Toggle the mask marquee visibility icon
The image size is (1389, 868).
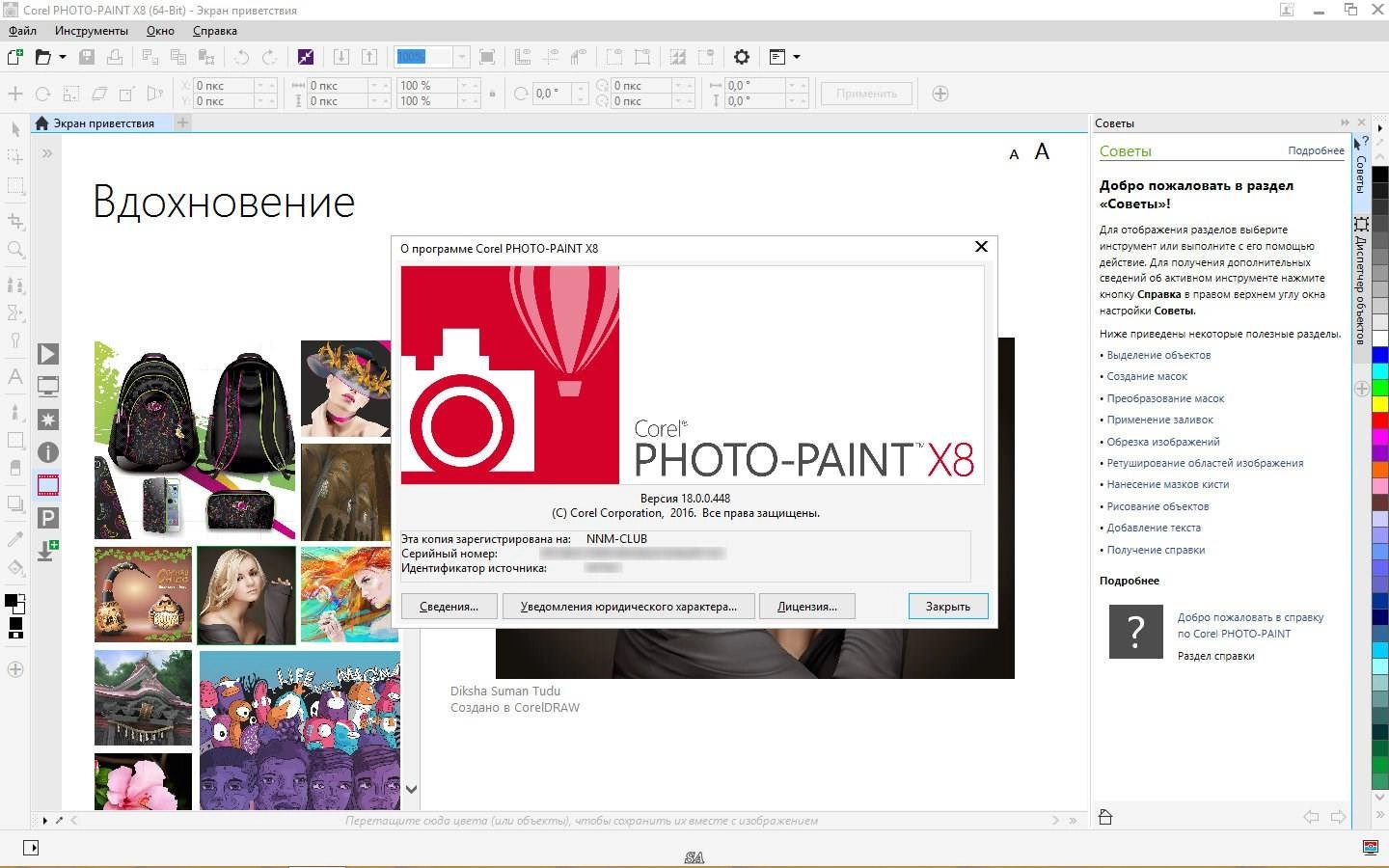(x=614, y=57)
